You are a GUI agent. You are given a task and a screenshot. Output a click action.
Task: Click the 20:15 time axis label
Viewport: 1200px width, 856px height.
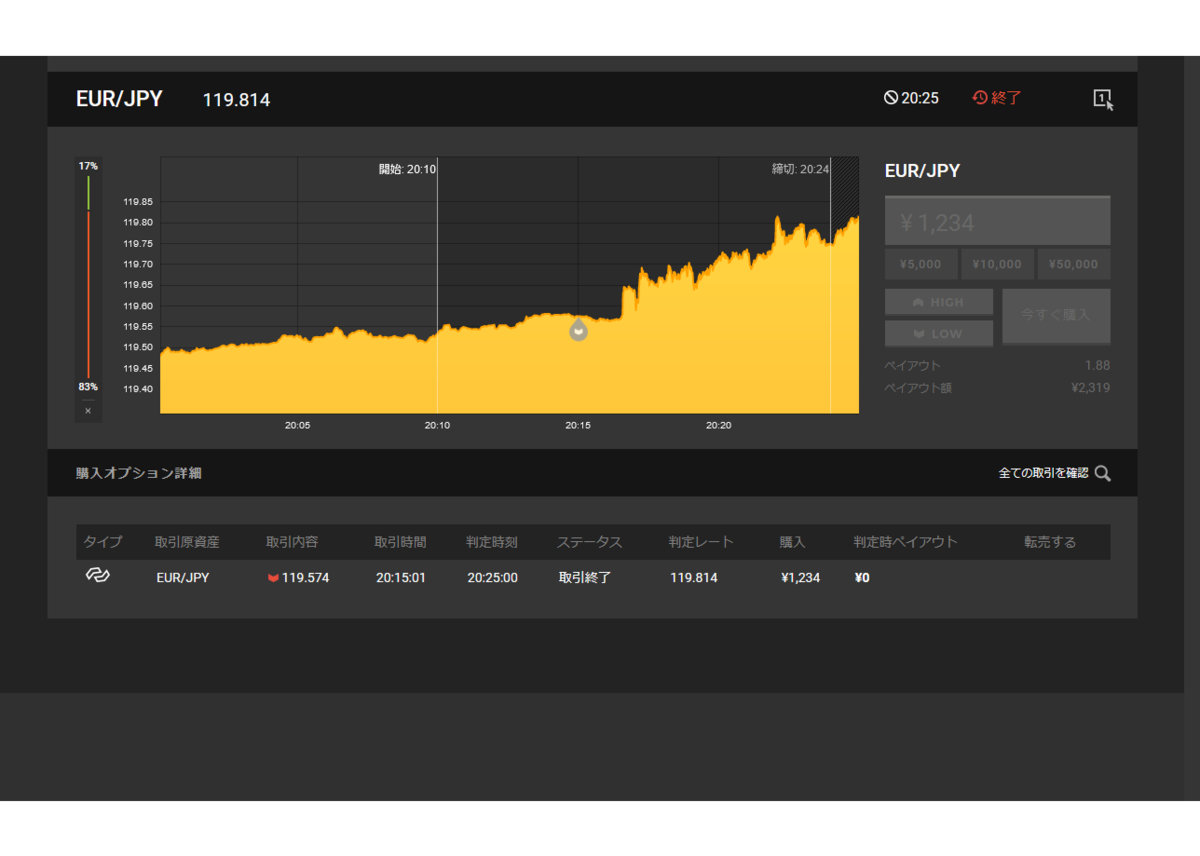point(578,425)
